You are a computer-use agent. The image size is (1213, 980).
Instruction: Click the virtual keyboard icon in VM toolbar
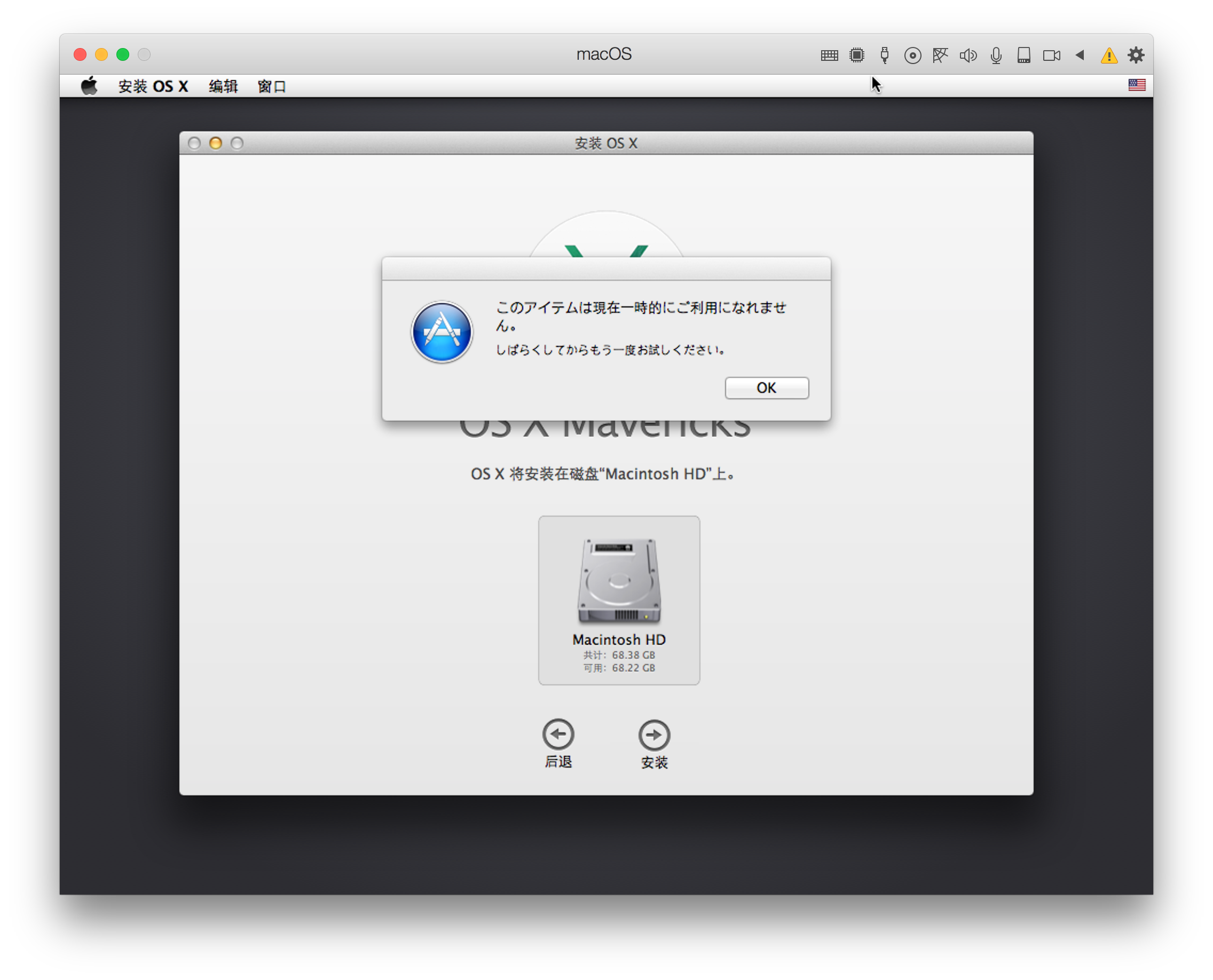(829, 55)
